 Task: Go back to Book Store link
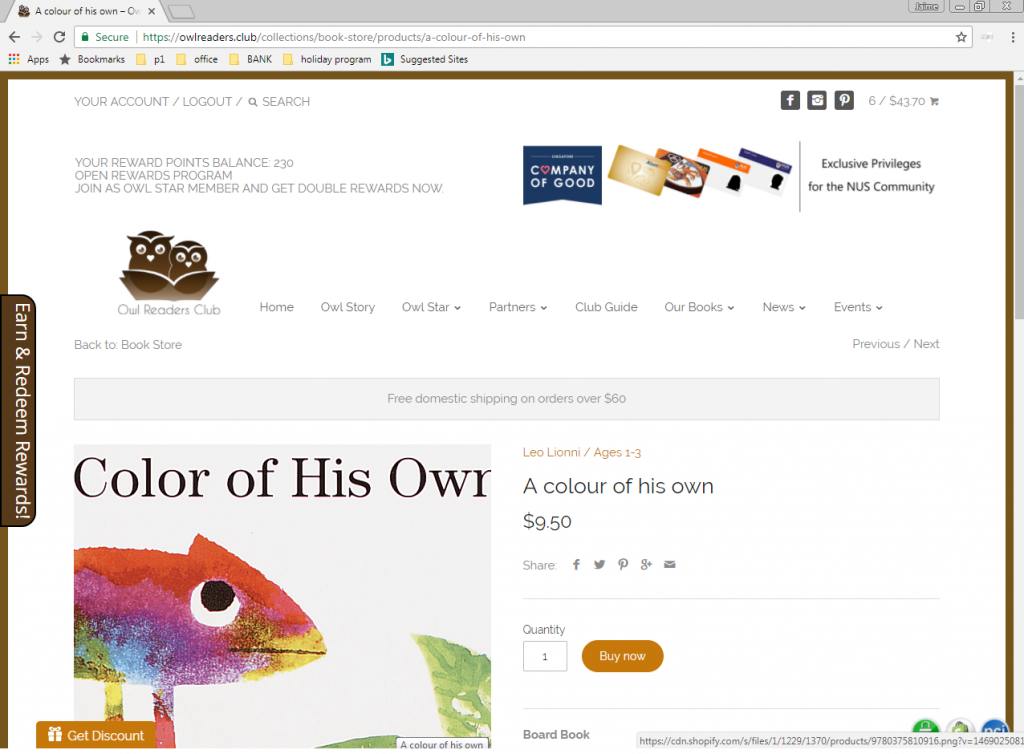click(128, 345)
